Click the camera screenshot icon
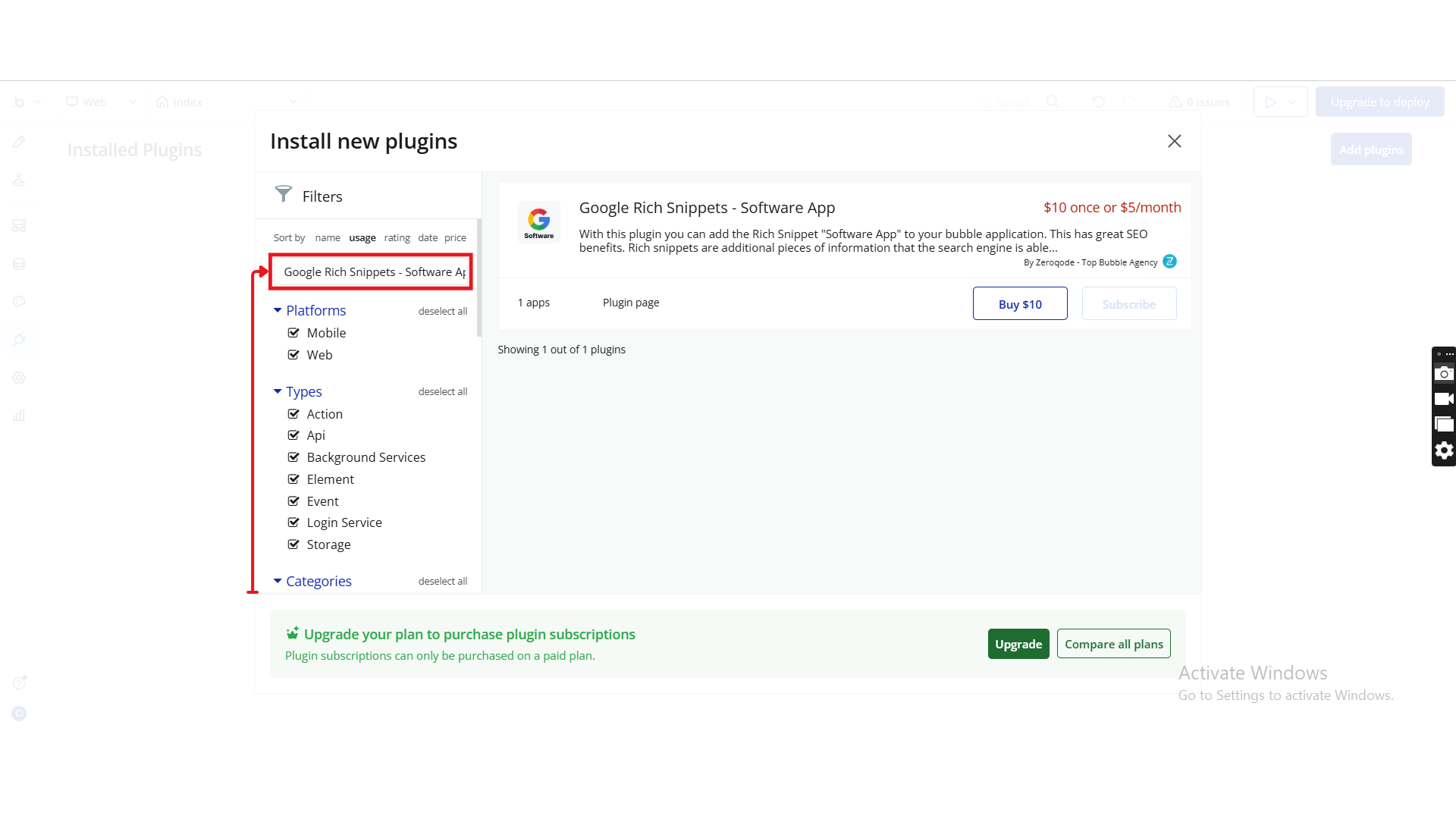Screen dimensions: 1456x819 pyautogui.click(x=1444, y=373)
